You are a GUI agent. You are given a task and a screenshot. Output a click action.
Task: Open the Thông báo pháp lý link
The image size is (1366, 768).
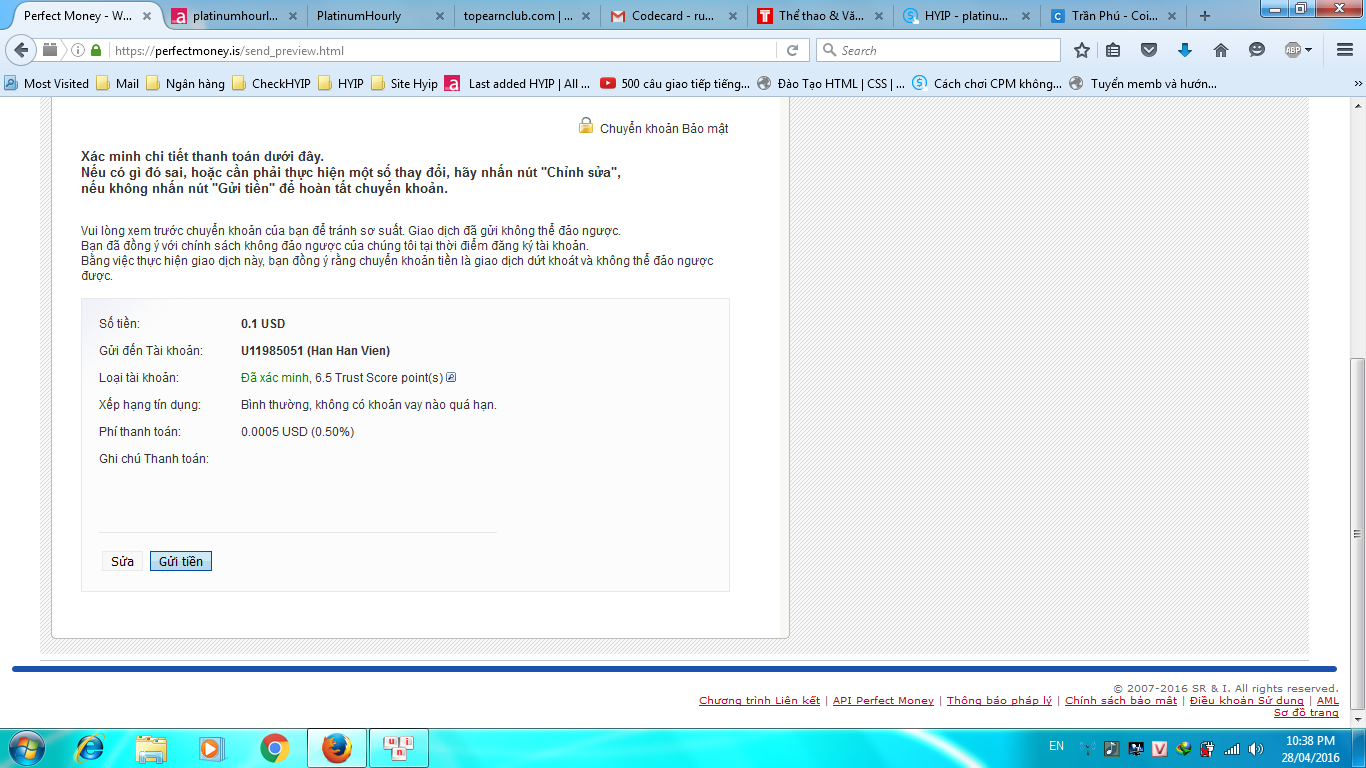click(x=999, y=701)
